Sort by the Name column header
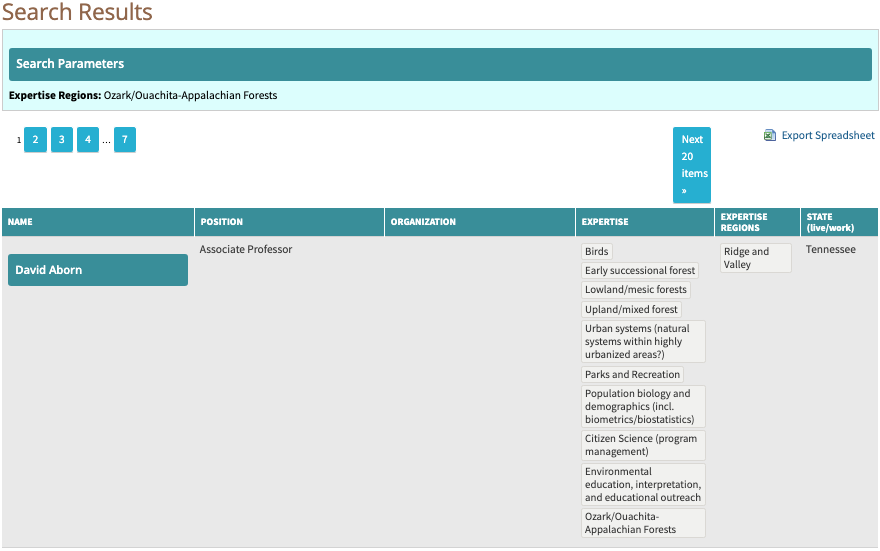Viewport: 880px width, 551px height. [x=21, y=222]
